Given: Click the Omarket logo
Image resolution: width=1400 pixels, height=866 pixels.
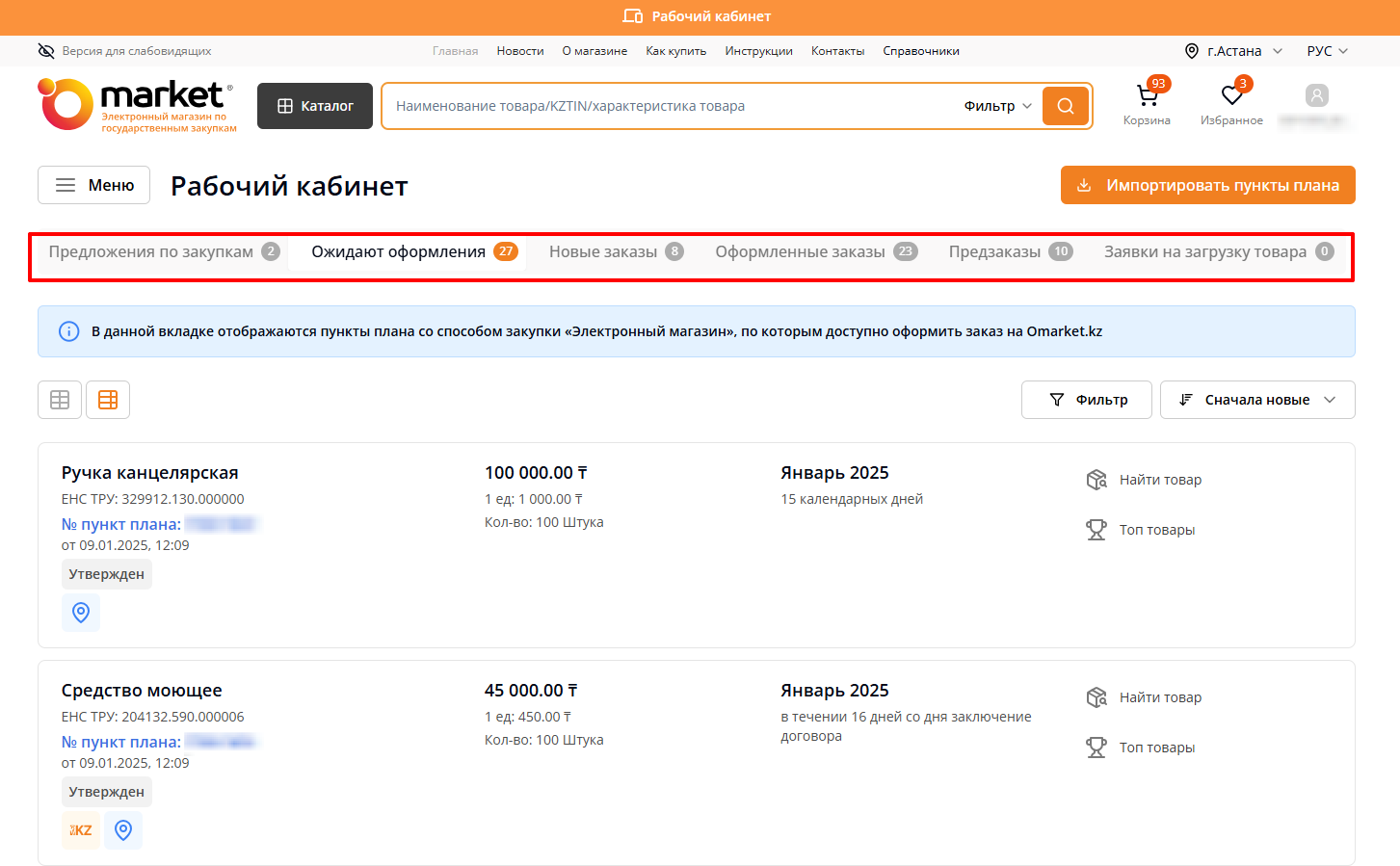Looking at the screenshot, I should point(136,105).
